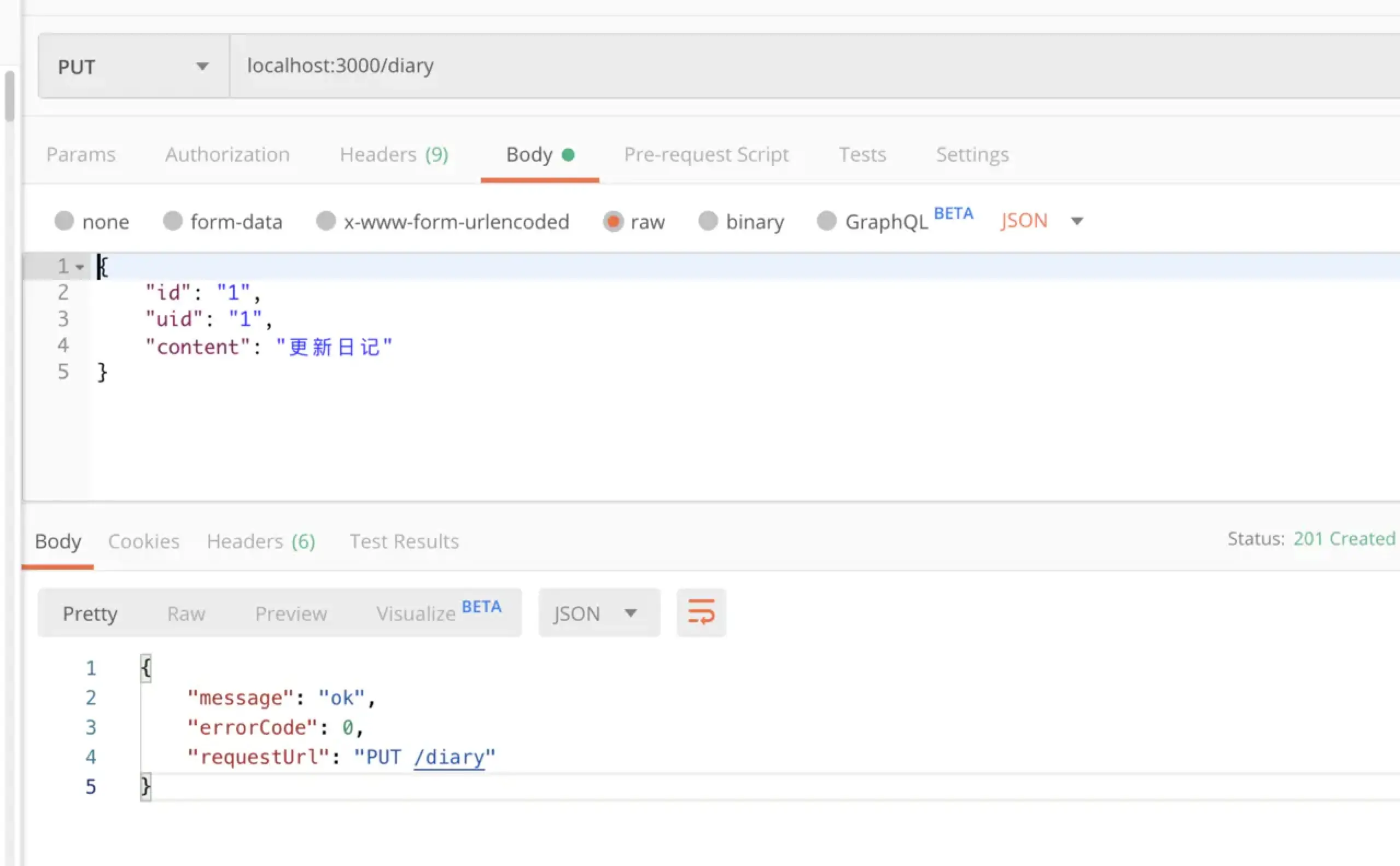This screenshot has height=866, width=1400.
Task: Open the response Cookies tab
Action: click(x=144, y=541)
